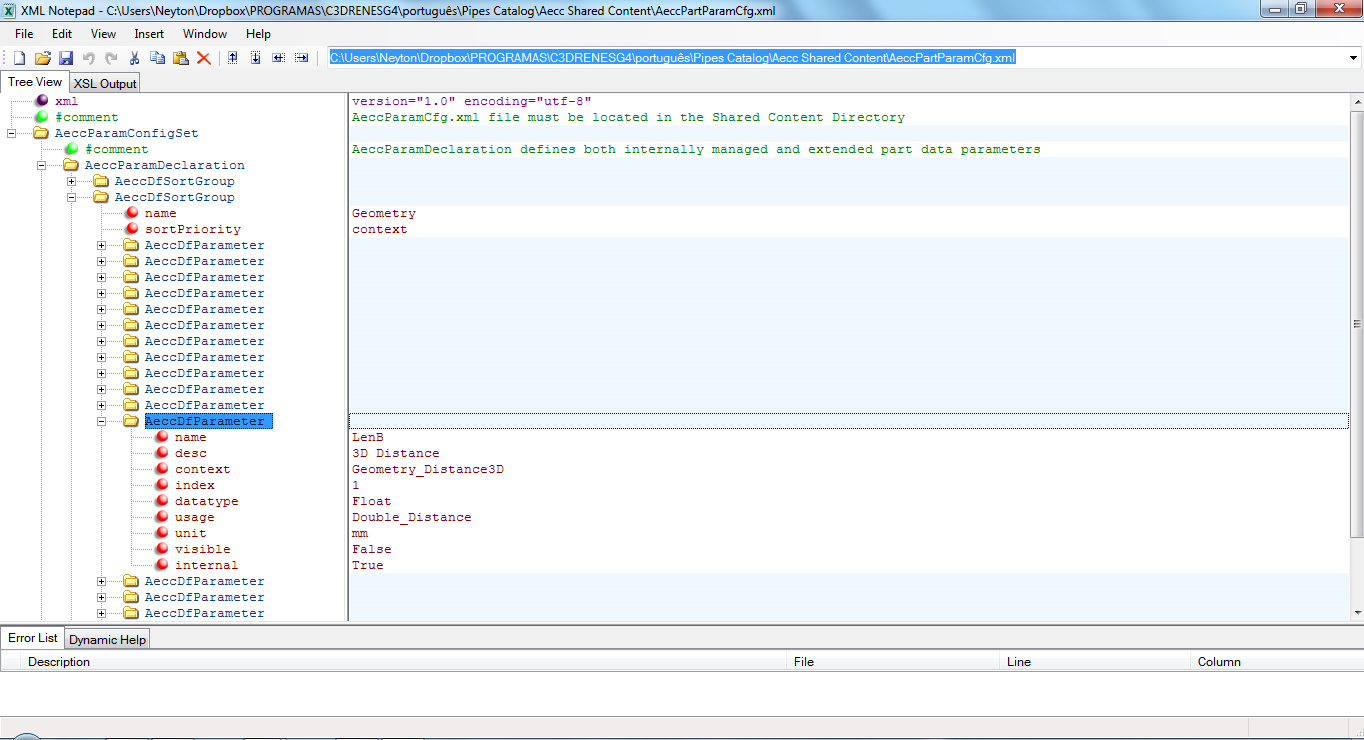Expand the AeccDfParameter directly below internal
The height and width of the screenshot is (740, 1364).
pos(102,581)
